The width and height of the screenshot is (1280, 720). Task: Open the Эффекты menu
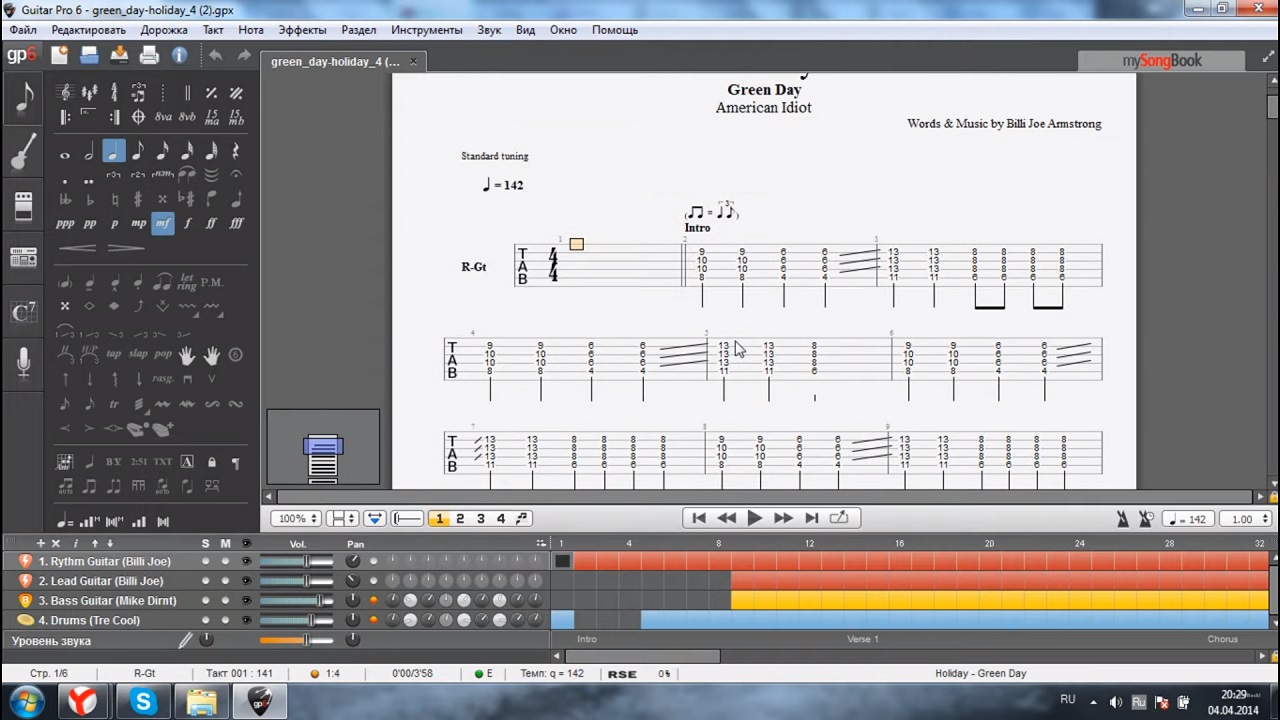[x=302, y=30]
